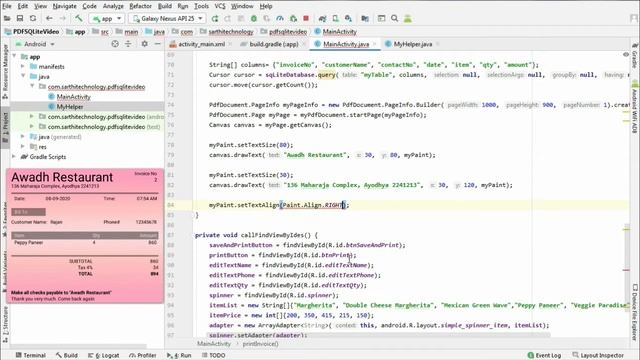Click the Make Project hammer icon
This screenshot has height=360, width=640.
[78, 18]
